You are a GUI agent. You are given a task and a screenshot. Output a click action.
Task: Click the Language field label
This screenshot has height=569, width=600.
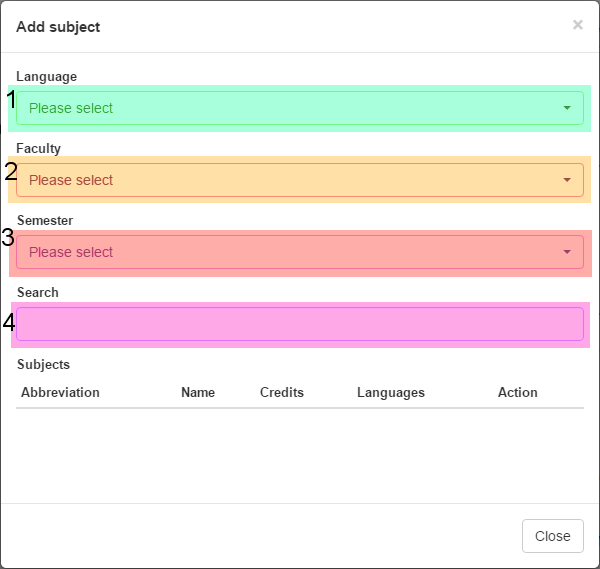pos(46,76)
